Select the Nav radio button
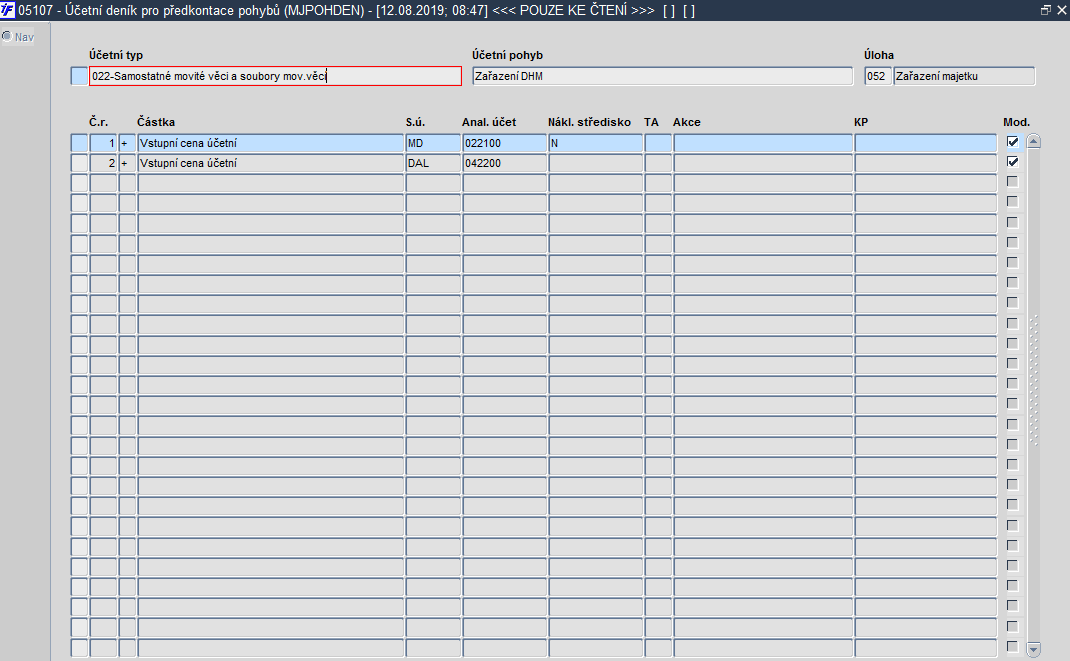 point(7,36)
